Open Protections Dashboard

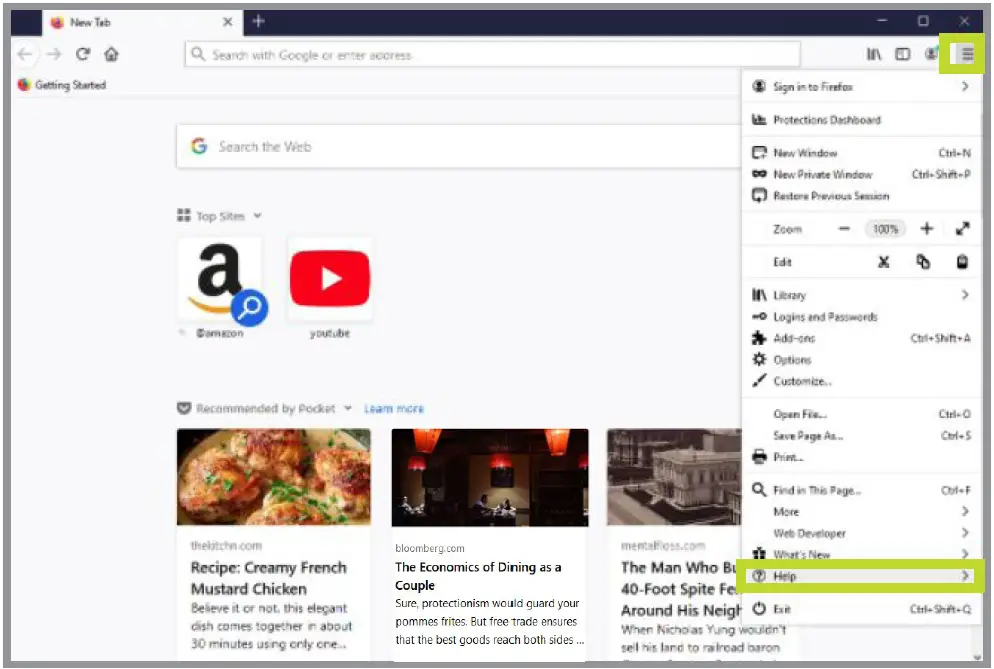pyautogui.click(x=861, y=120)
